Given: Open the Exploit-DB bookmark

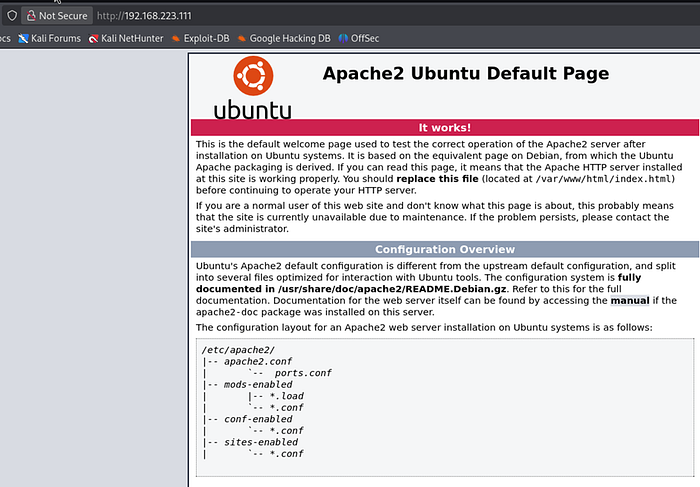Looking at the screenshot, I should [200, 38].
